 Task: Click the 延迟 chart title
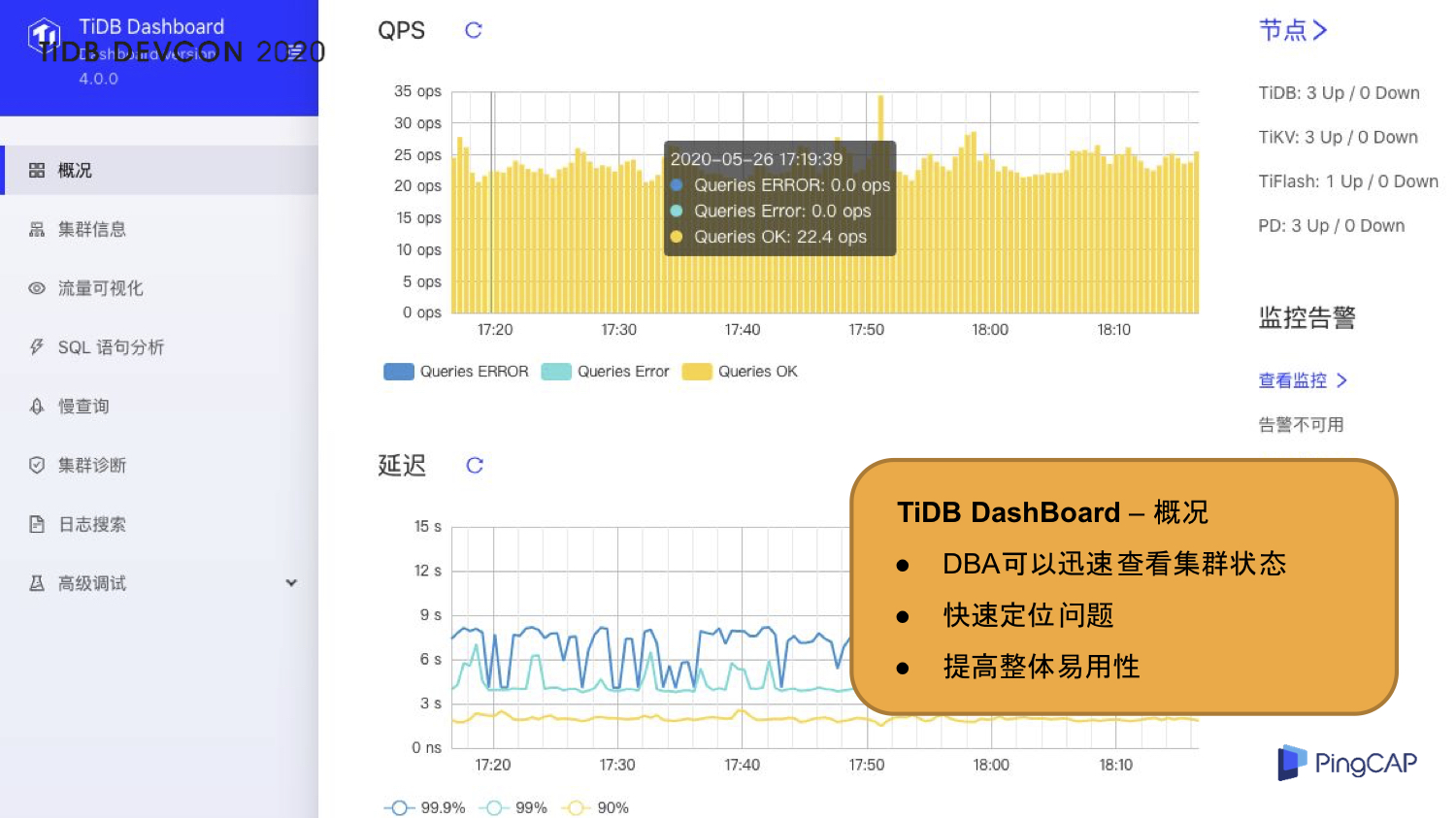tap(402, 466)
